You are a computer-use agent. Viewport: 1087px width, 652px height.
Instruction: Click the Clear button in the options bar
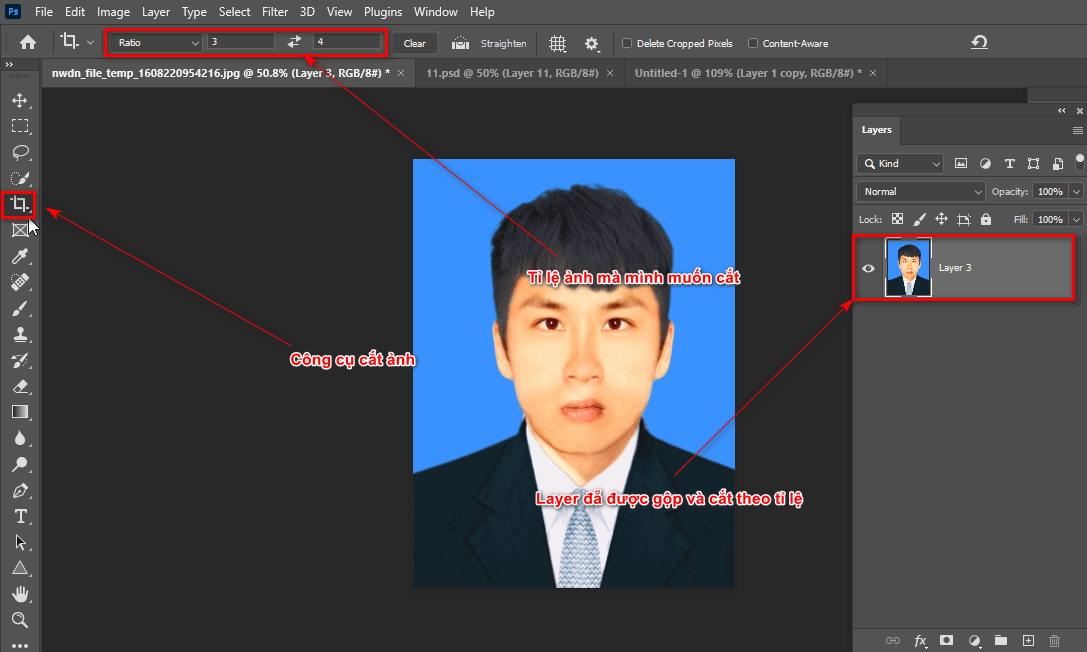(x=414, y=43)
